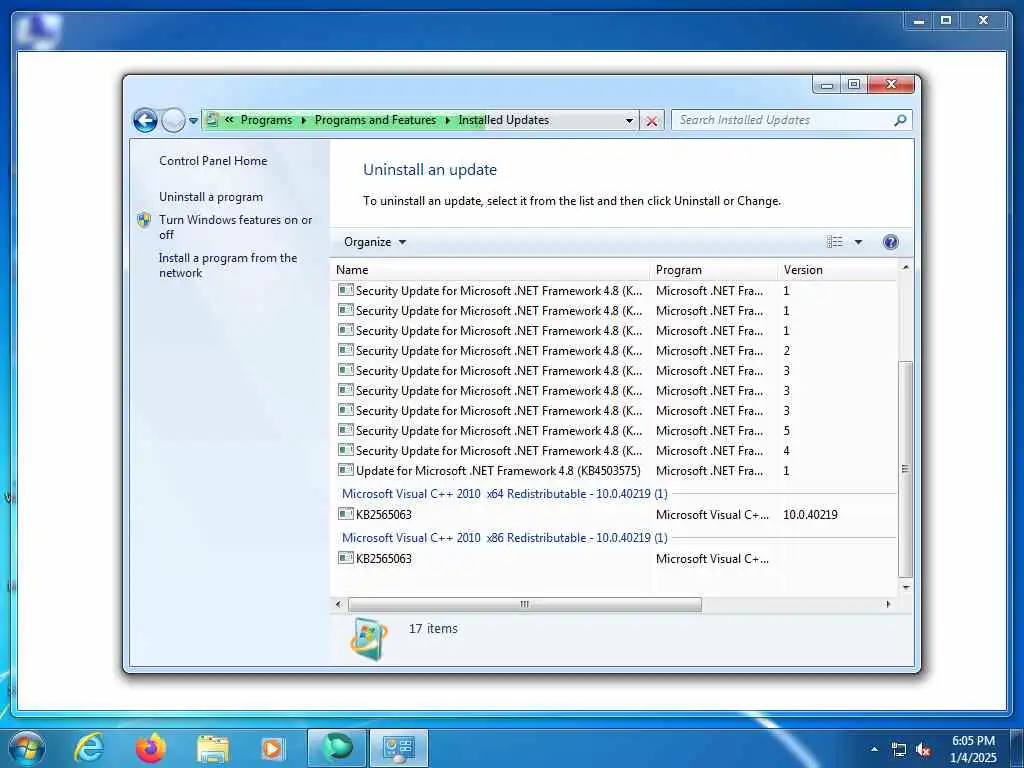Select the Security Update row with version 2

point(615,351)
